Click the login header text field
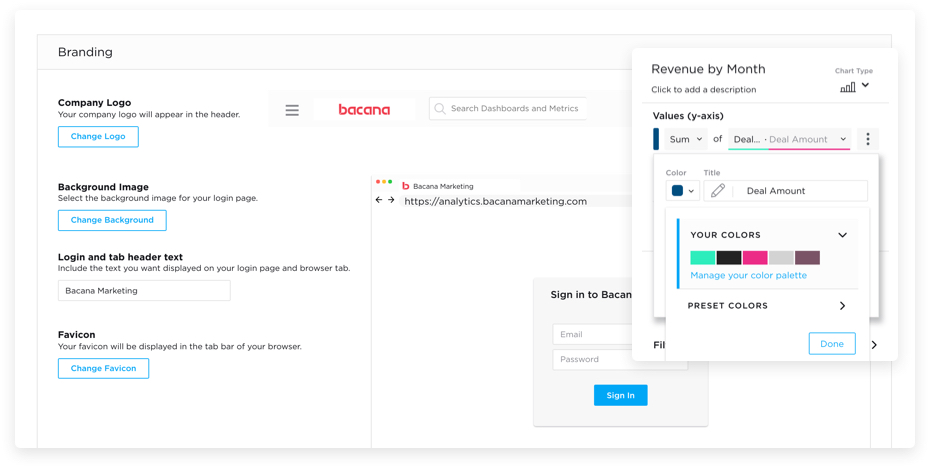The height and width of the screenshot is (468, 930). [144, 291]
